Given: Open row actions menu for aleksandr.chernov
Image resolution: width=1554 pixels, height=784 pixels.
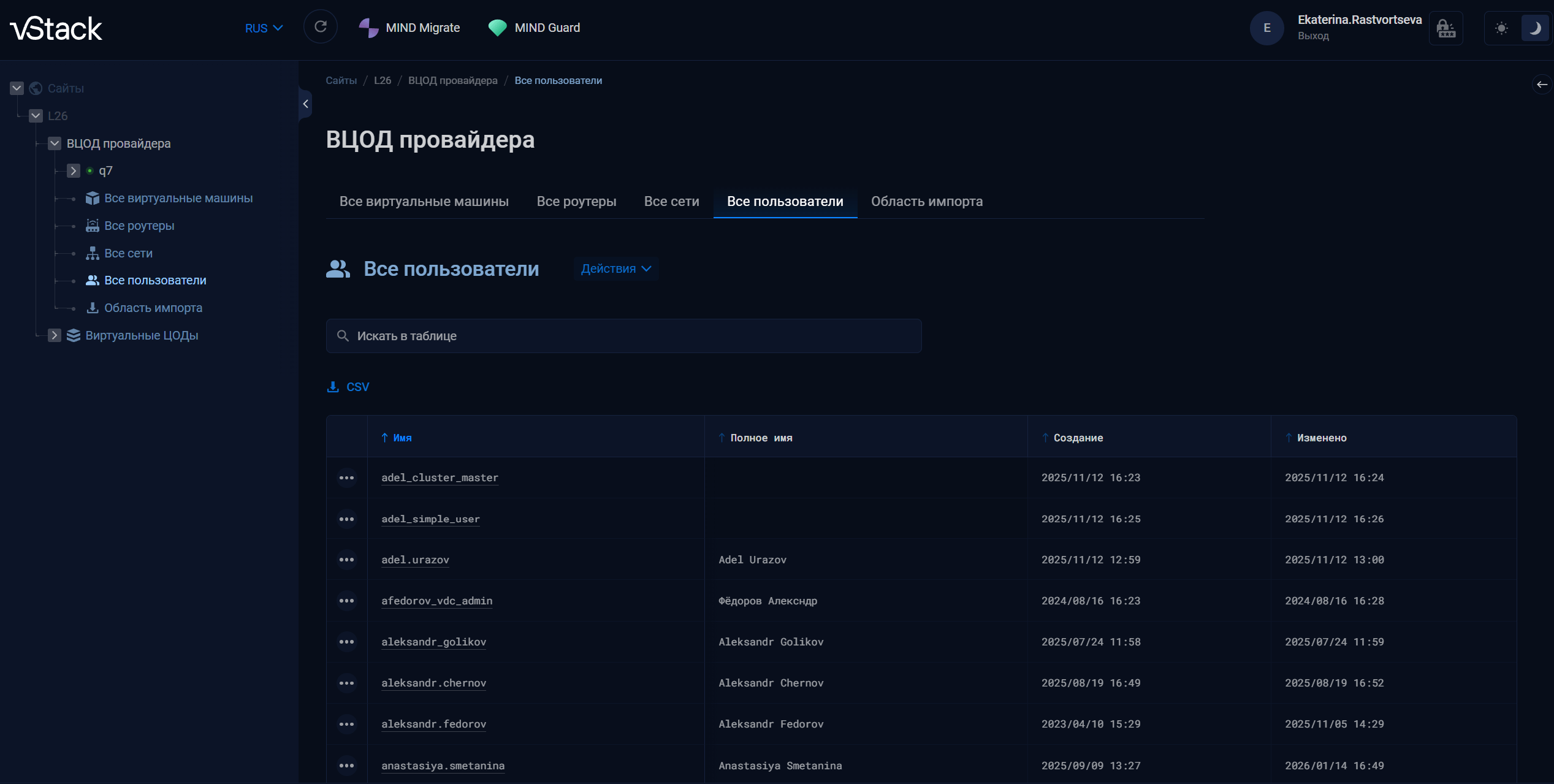Looking at the screenshot, I should point(346,683).
